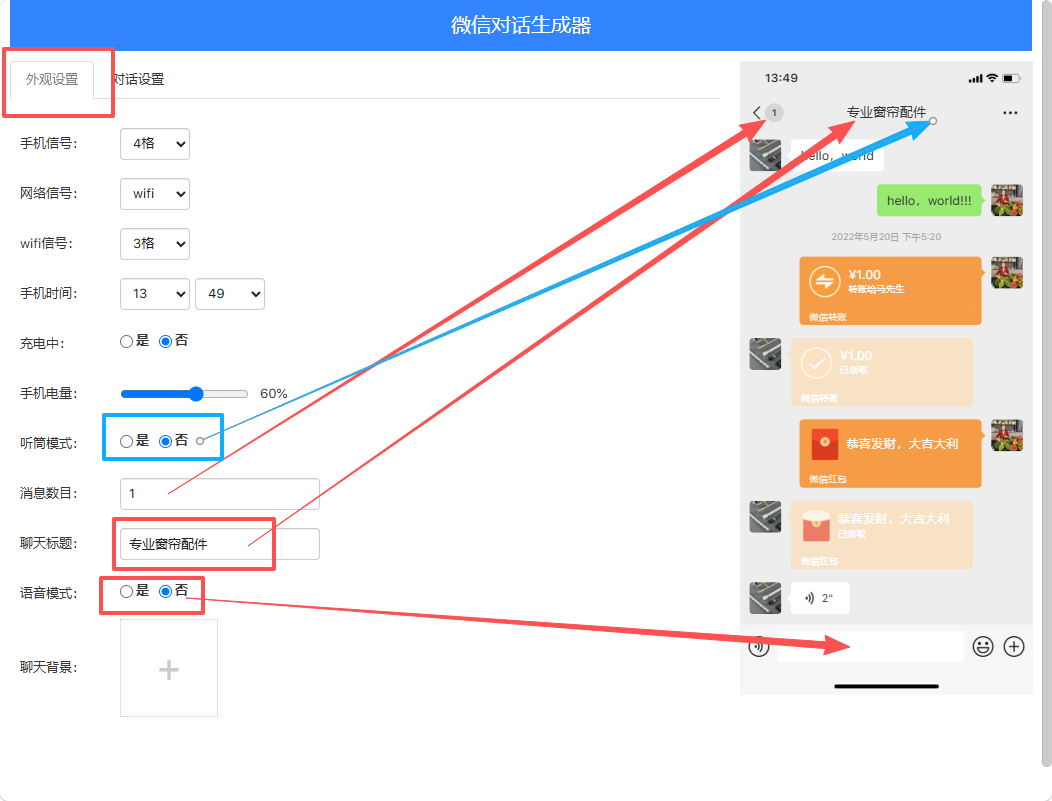Click the 13:49 time in preview

(x=781, y=78)
